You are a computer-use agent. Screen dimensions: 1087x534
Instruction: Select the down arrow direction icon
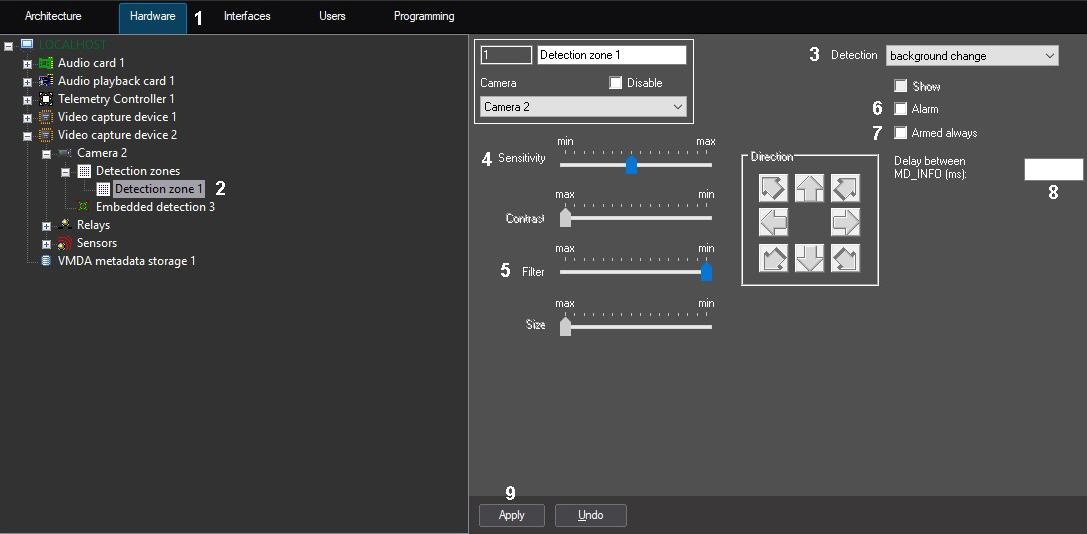pos(809,258)
